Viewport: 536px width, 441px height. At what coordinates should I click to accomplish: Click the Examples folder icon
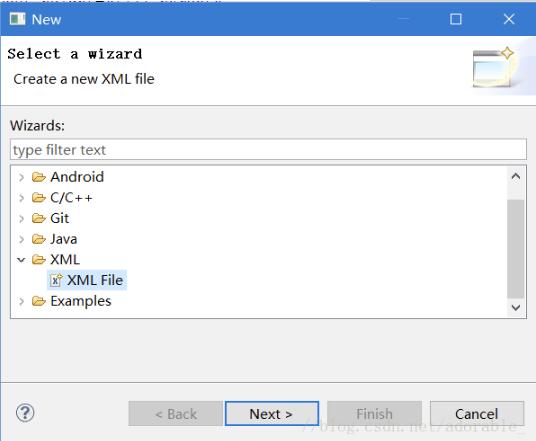39,301
